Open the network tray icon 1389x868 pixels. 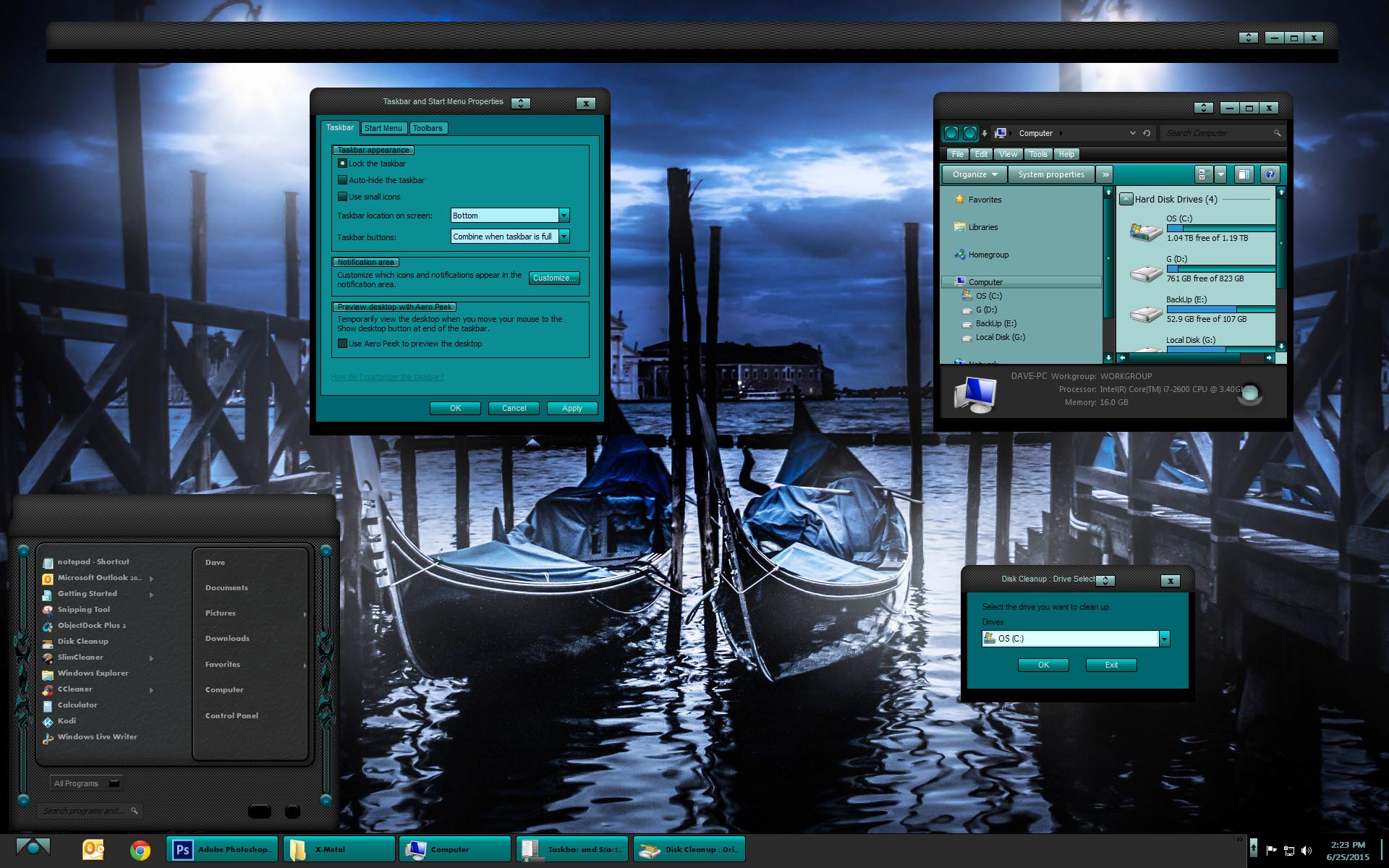pos(1289,850)
